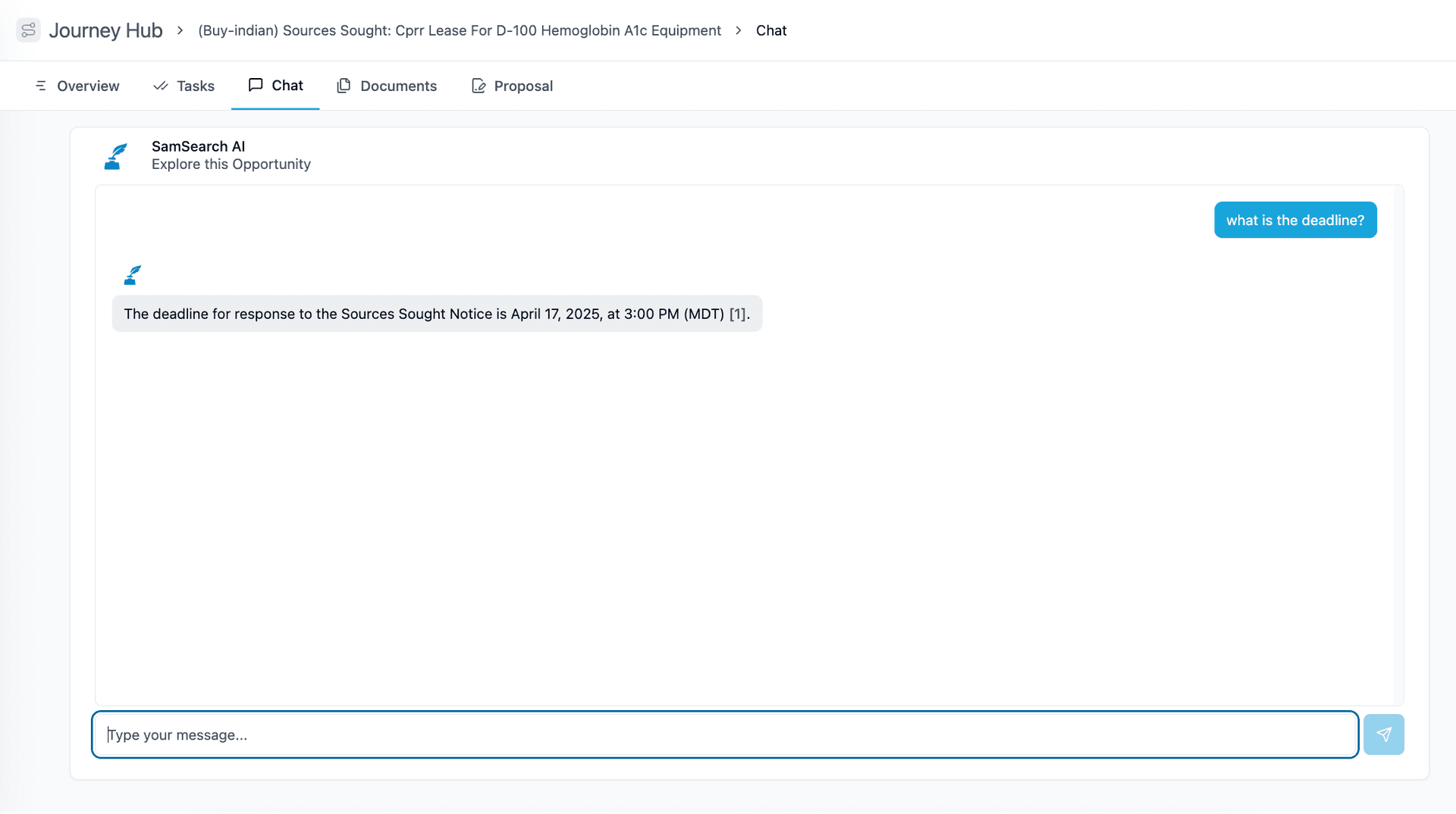The height and width of the screenshot is (814, 1456).
Task: Select the what is the deadline message bubble
Action: (1294, 220)
